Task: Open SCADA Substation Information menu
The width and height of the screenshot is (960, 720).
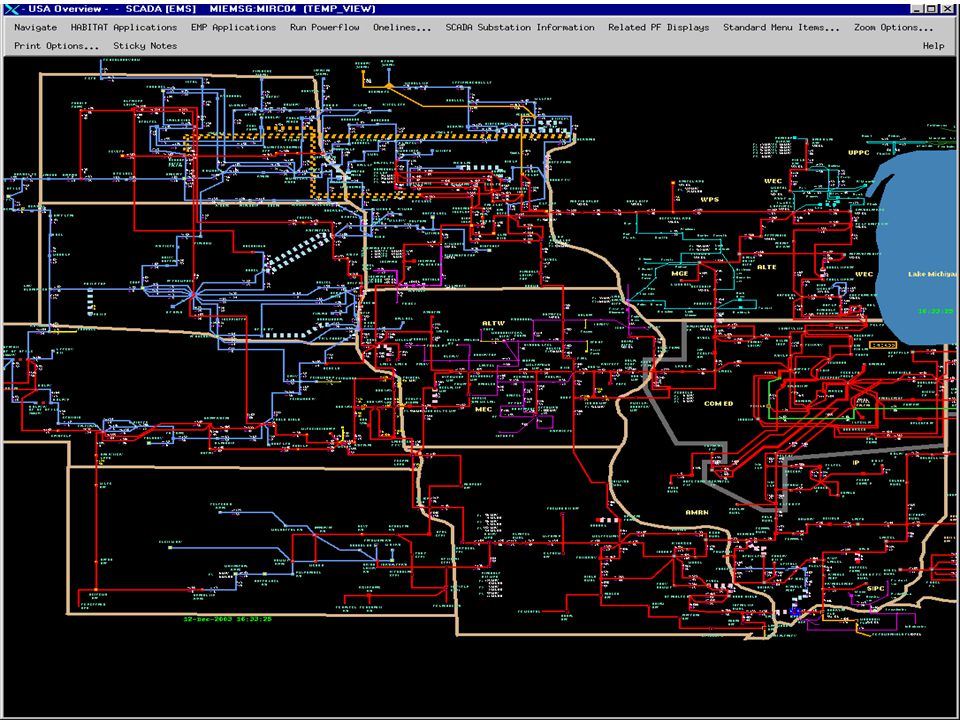Action: pos(520,28)
